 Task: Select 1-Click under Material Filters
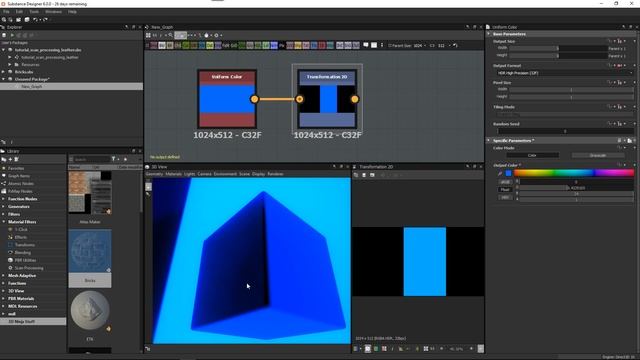(x=21, y=229)
